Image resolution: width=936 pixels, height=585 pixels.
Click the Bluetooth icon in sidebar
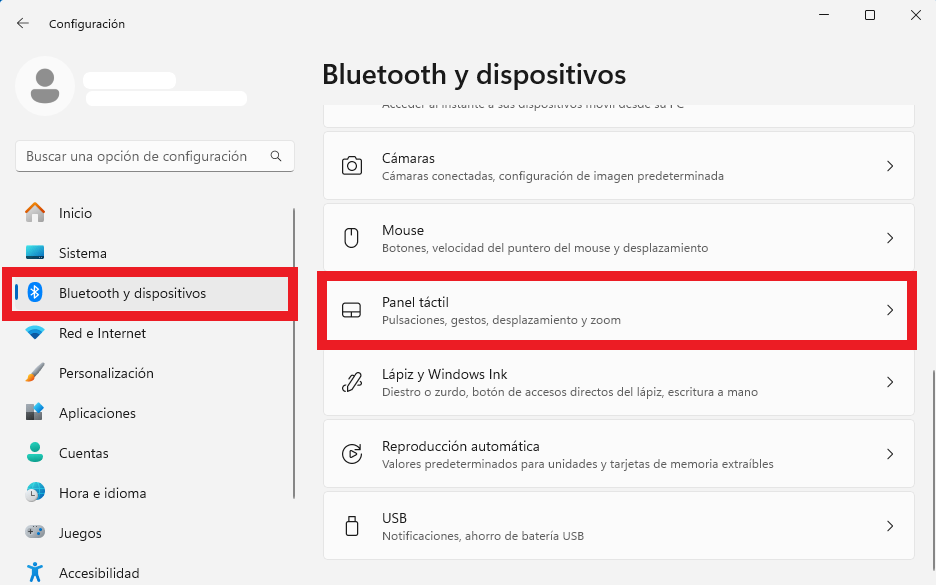[x=35, y=292]
